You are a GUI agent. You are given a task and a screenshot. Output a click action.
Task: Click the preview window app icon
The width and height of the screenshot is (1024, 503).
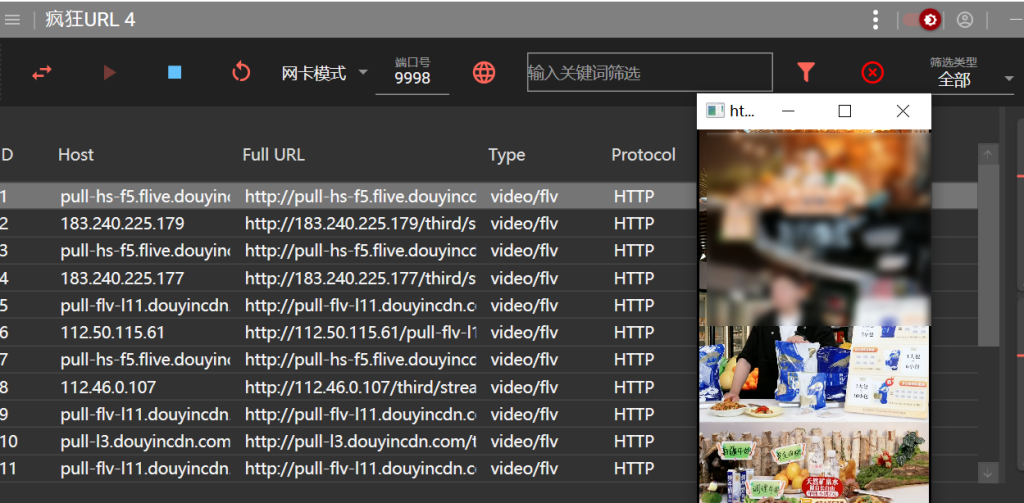[716, 111]
